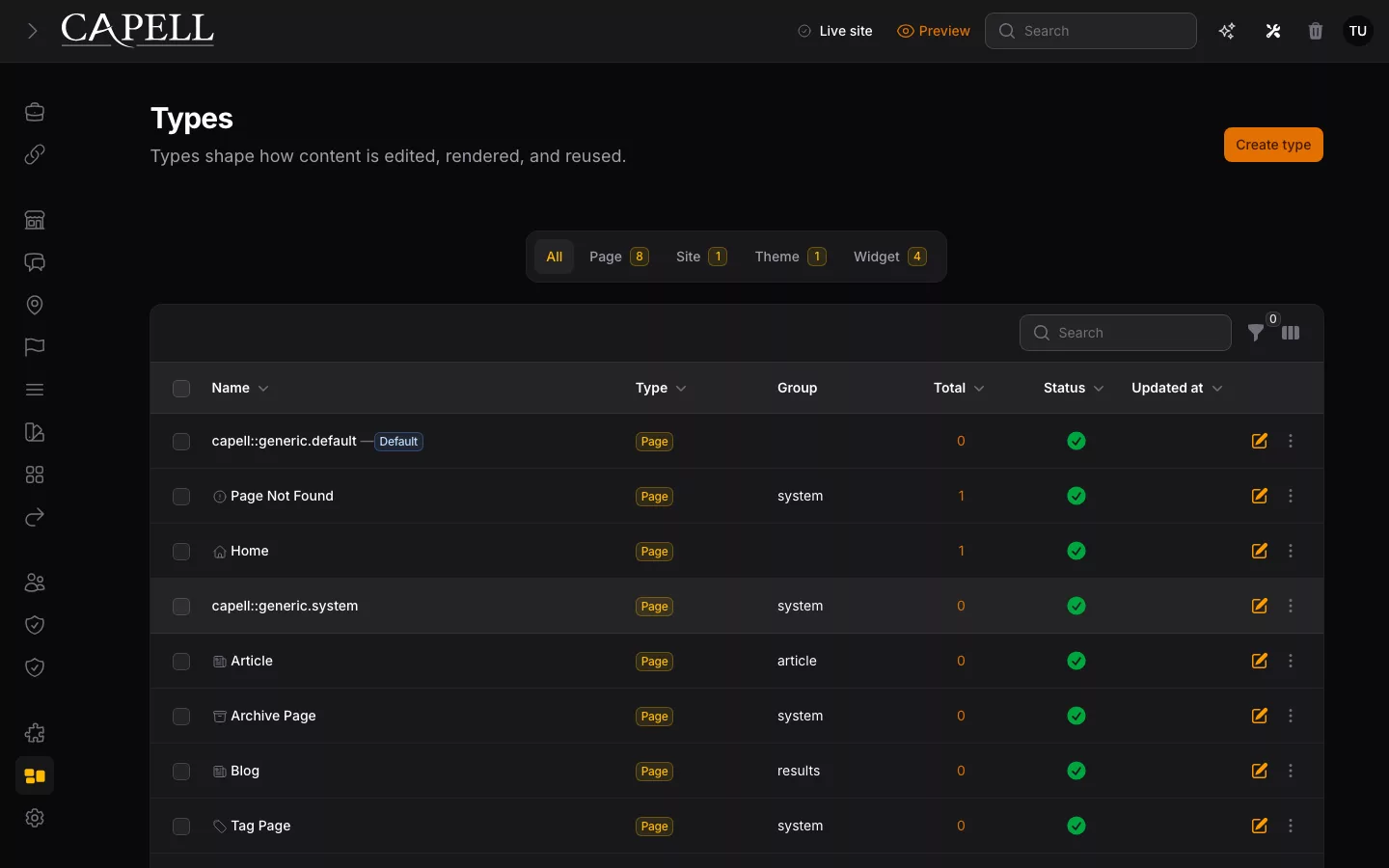
Task: Open the users group icon in sidebar
Action: click(x=35, y=583)
